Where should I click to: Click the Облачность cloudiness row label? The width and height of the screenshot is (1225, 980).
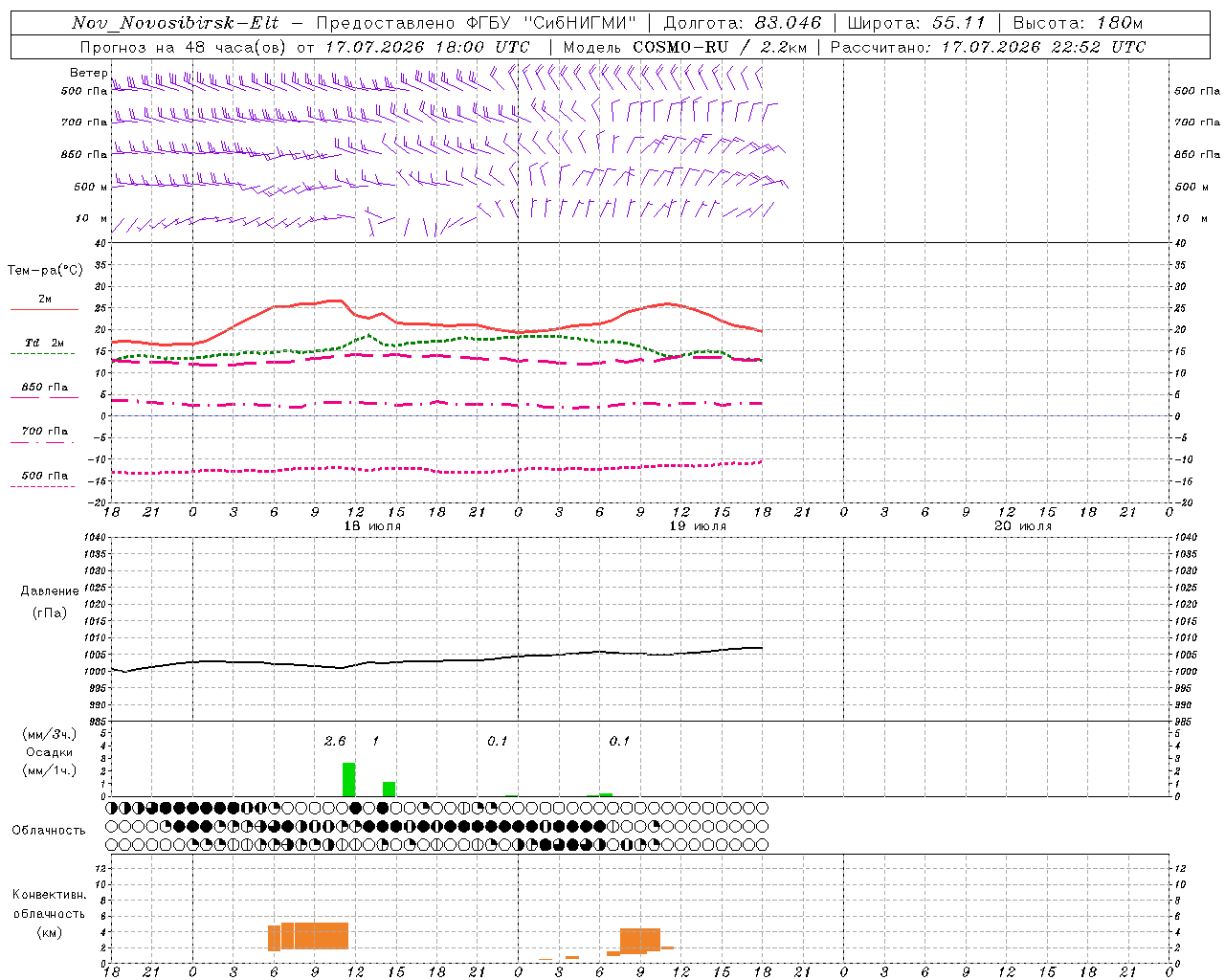tap(49, 830)
